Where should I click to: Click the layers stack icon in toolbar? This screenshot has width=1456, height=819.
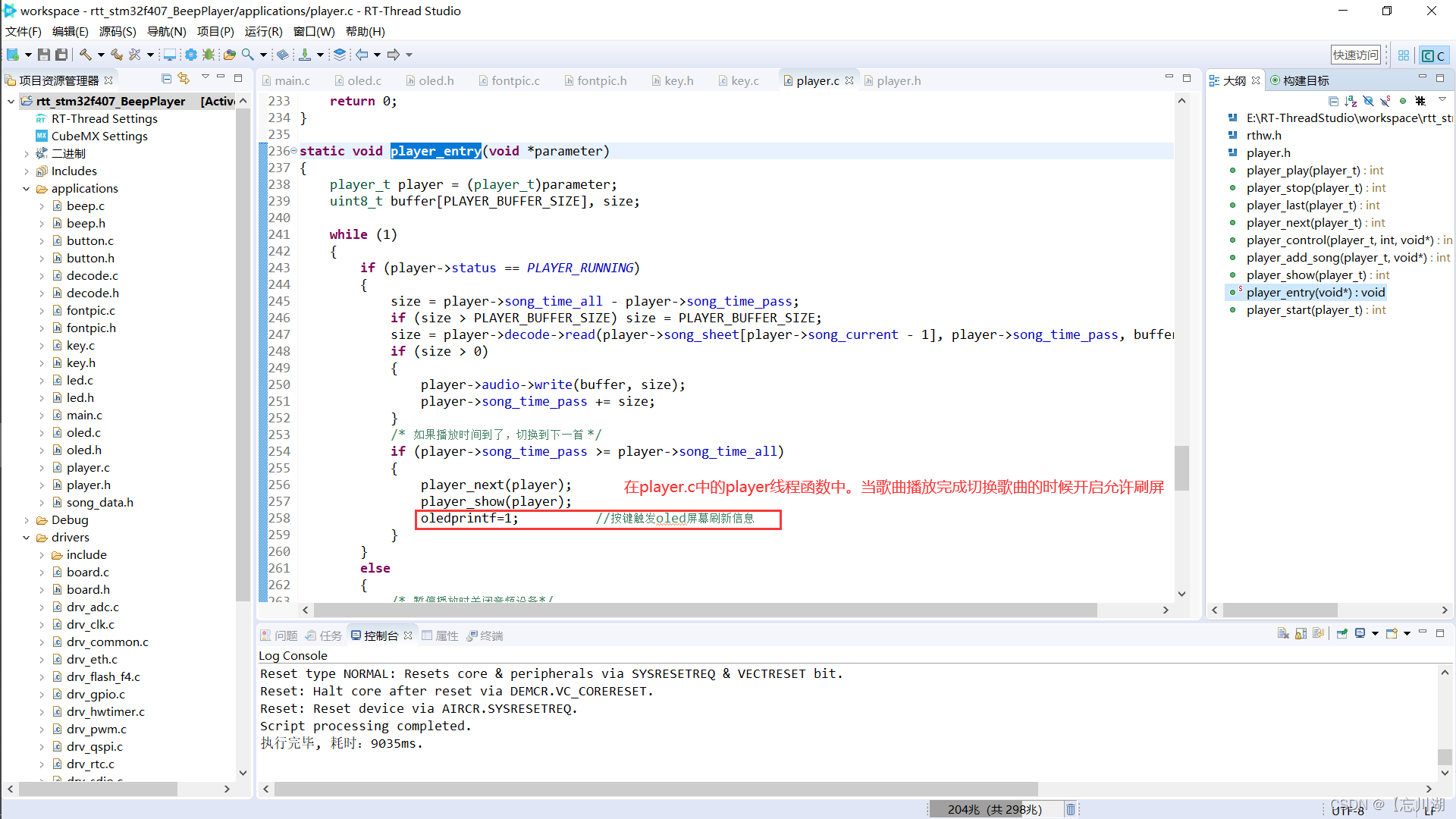point(340,55)
